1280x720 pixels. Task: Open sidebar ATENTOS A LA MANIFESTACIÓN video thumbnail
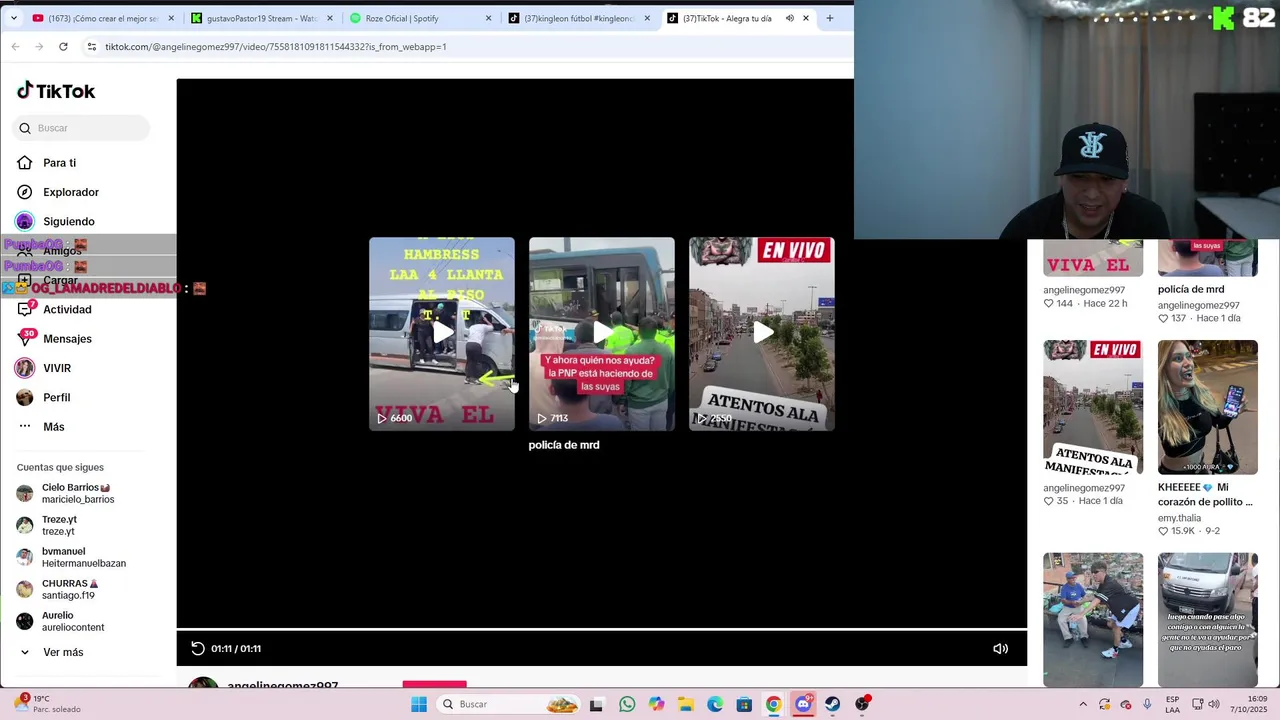[1093, 407]
